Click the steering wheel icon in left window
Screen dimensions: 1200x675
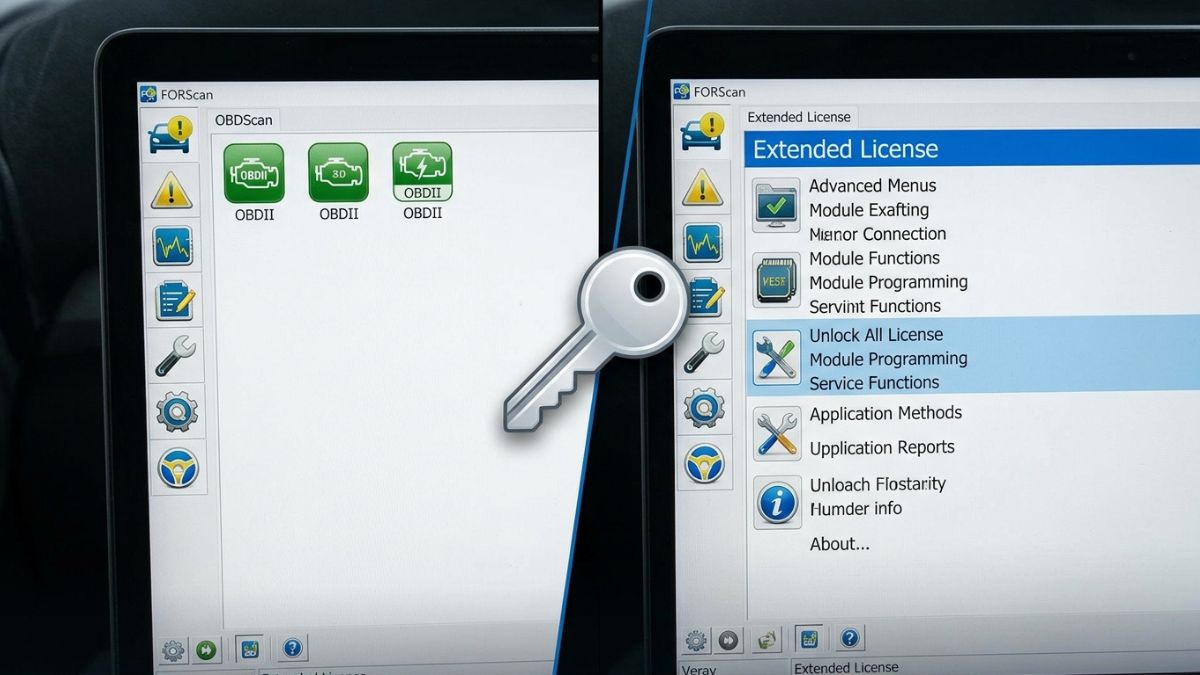click(x=178, y=467)
